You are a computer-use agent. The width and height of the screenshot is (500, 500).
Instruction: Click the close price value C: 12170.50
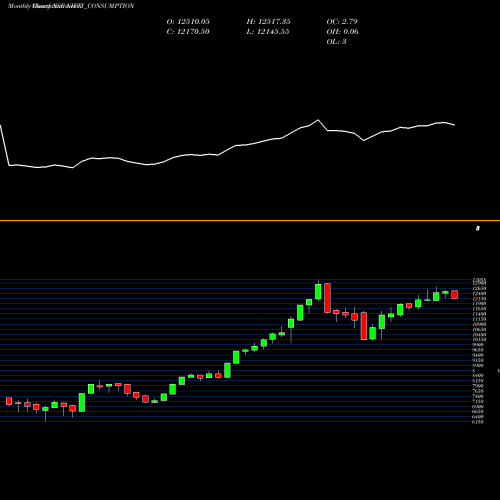click(x=188, y=32)
